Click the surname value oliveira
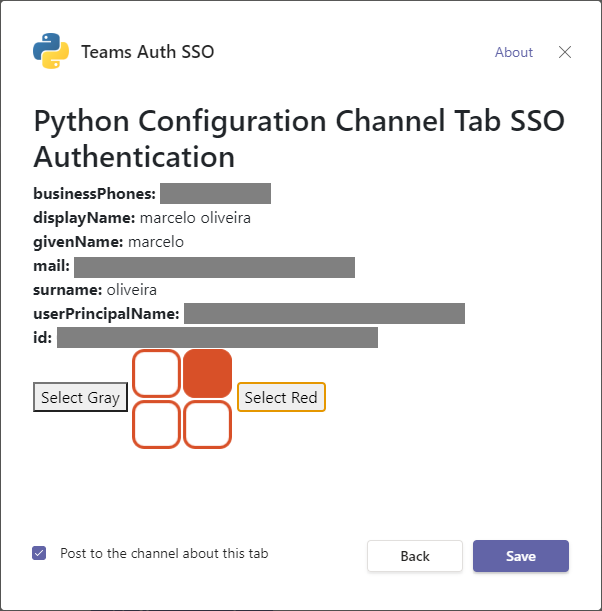The image size is (602, 611). point(132,290)
